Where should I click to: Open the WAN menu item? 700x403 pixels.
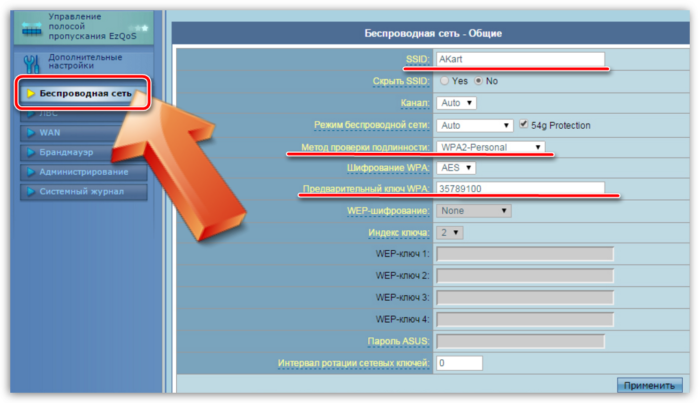coord(83,133)
